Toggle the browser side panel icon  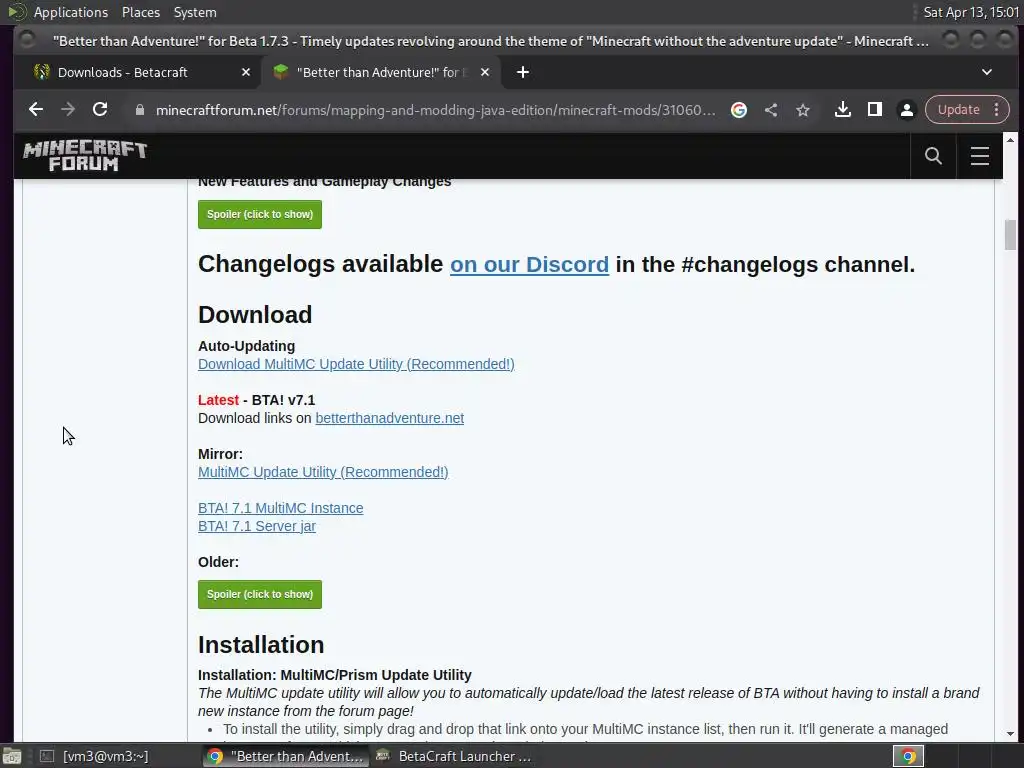874,110
